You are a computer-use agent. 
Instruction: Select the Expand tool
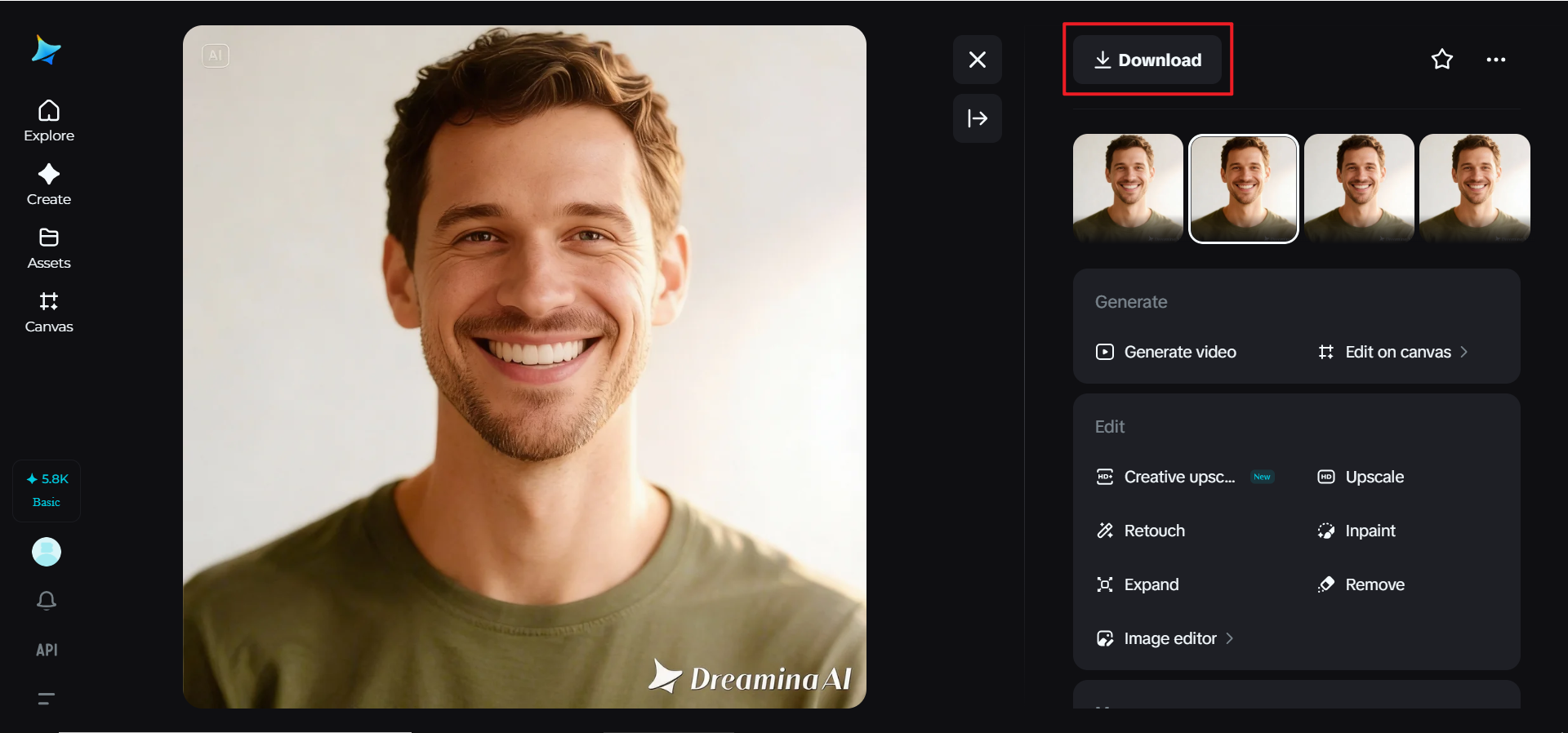pyautogui.click(x=1137, y=584)
